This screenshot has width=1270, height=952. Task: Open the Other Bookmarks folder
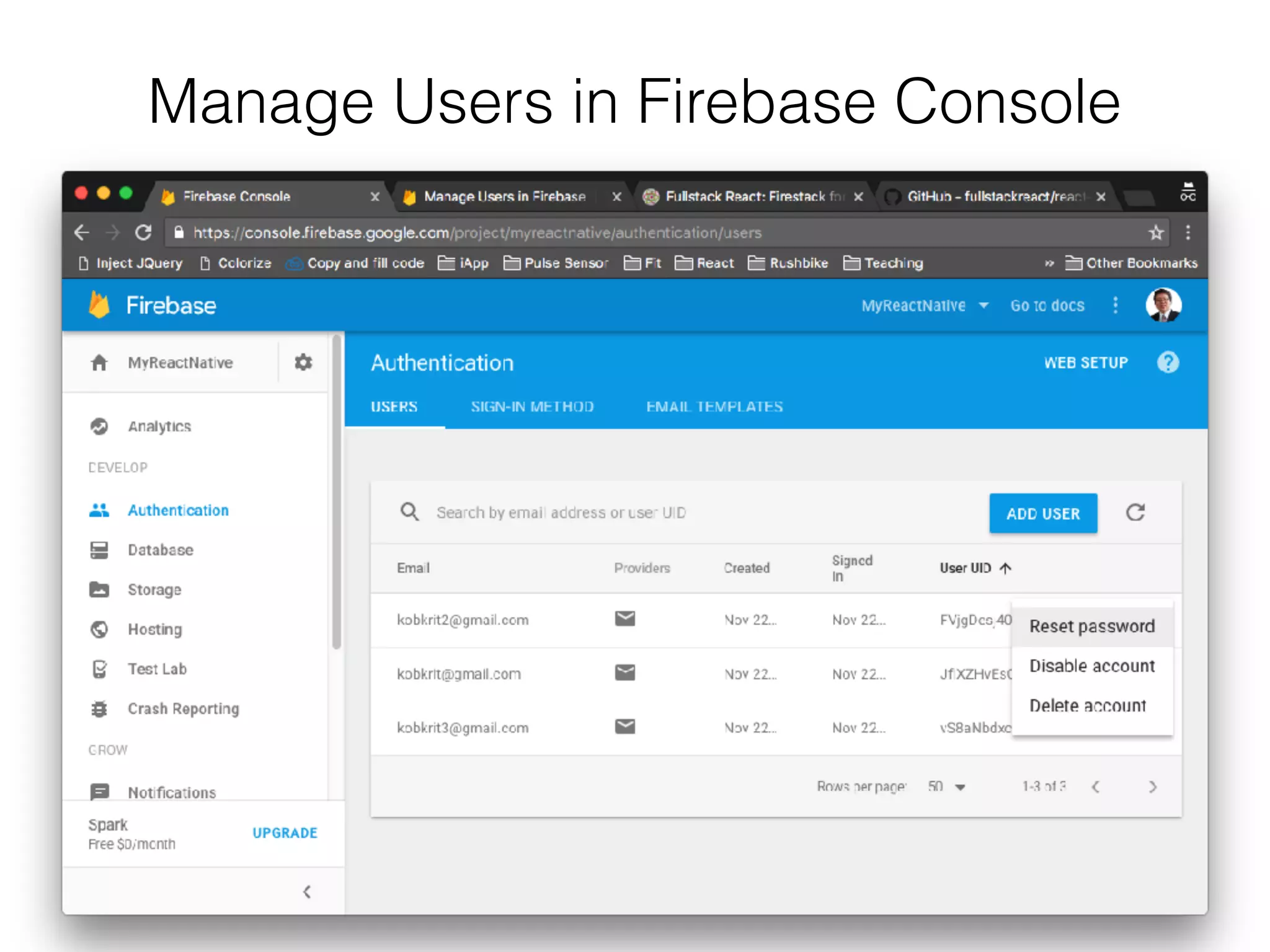click(1131, 263)
